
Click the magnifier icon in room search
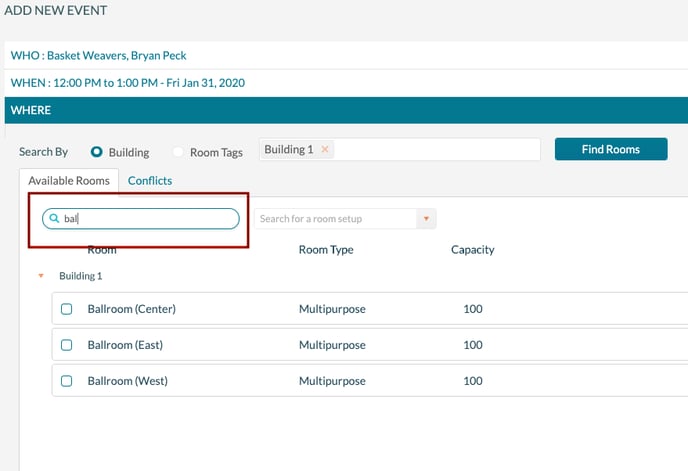(x=54, y=218)
